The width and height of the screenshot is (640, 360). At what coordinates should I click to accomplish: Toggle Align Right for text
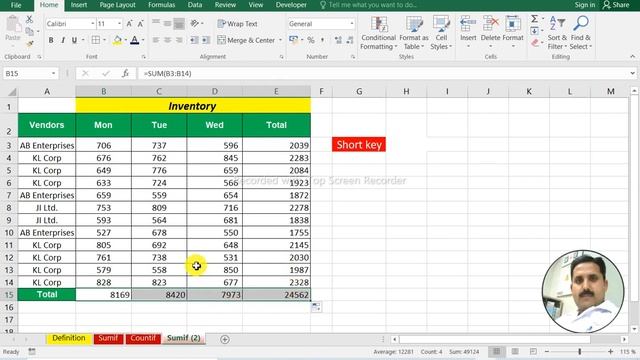(179, 40)
